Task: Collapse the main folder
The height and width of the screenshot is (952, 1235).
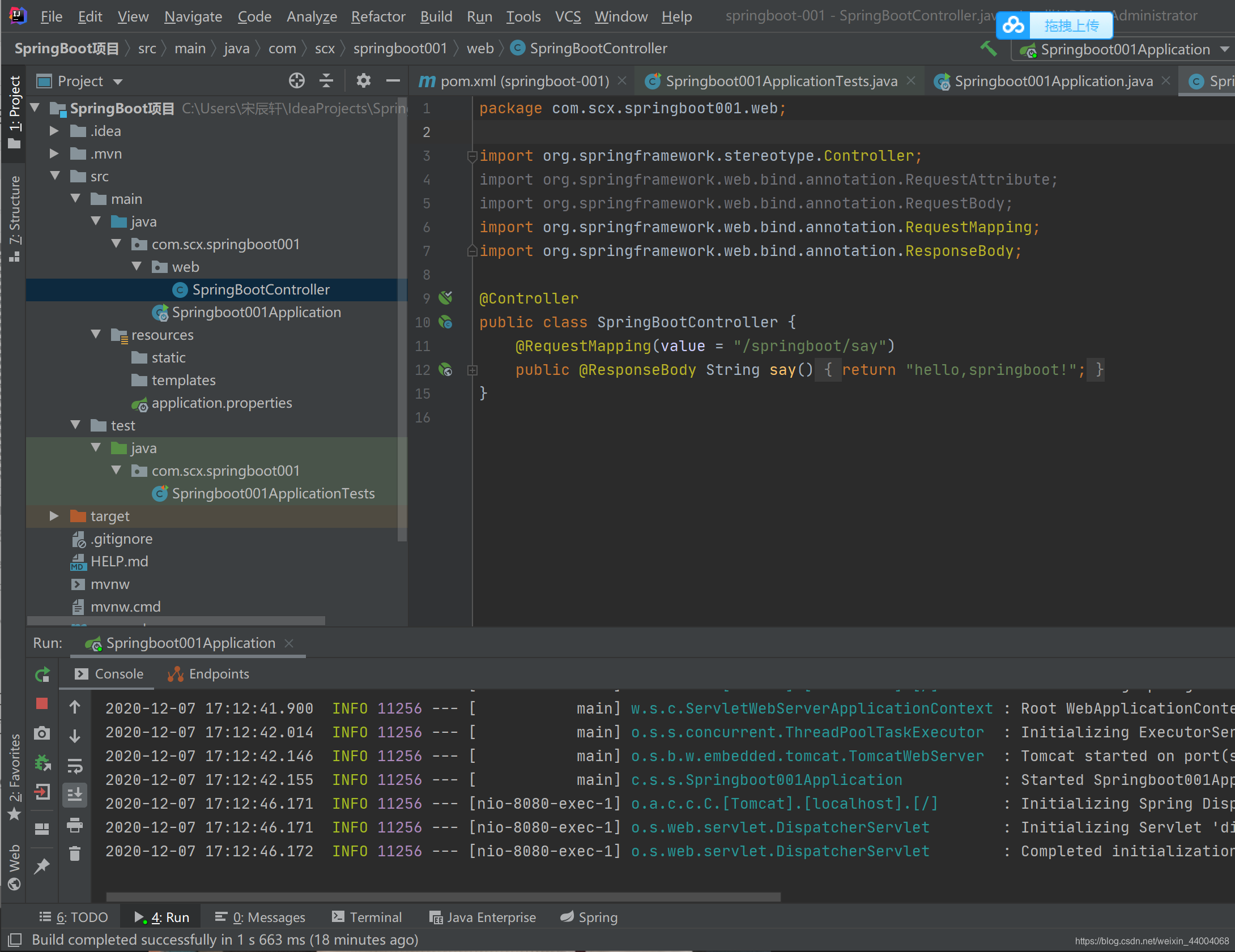Action: point(75,199)
